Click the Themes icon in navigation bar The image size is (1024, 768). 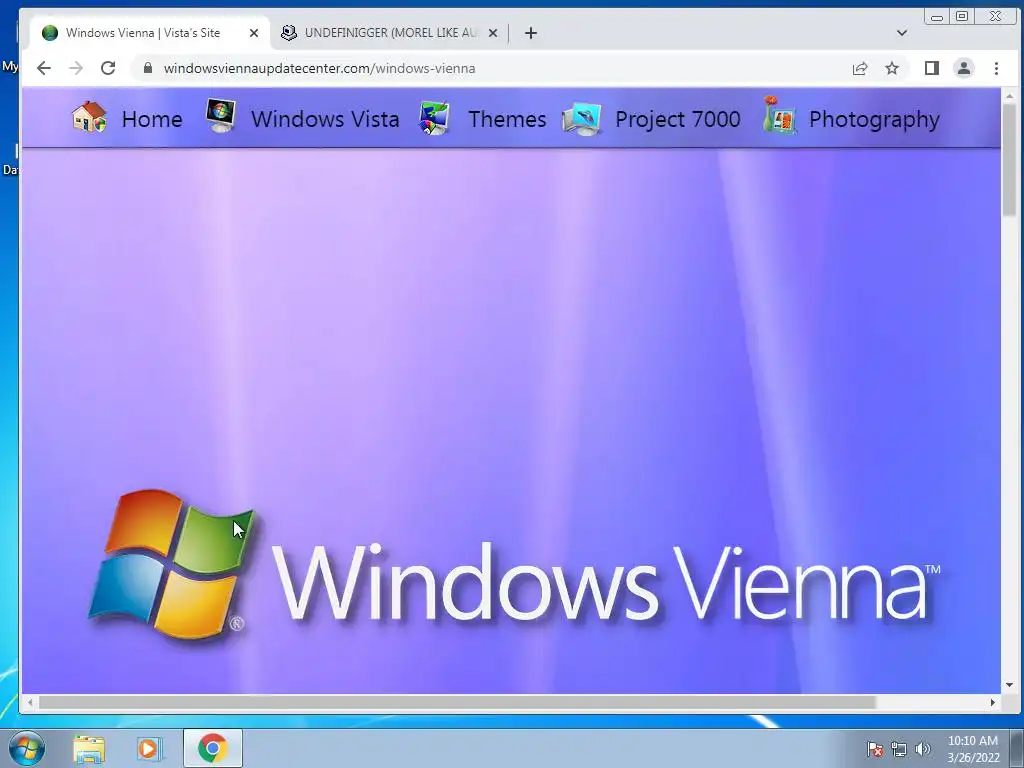click(x=434, y=118)
